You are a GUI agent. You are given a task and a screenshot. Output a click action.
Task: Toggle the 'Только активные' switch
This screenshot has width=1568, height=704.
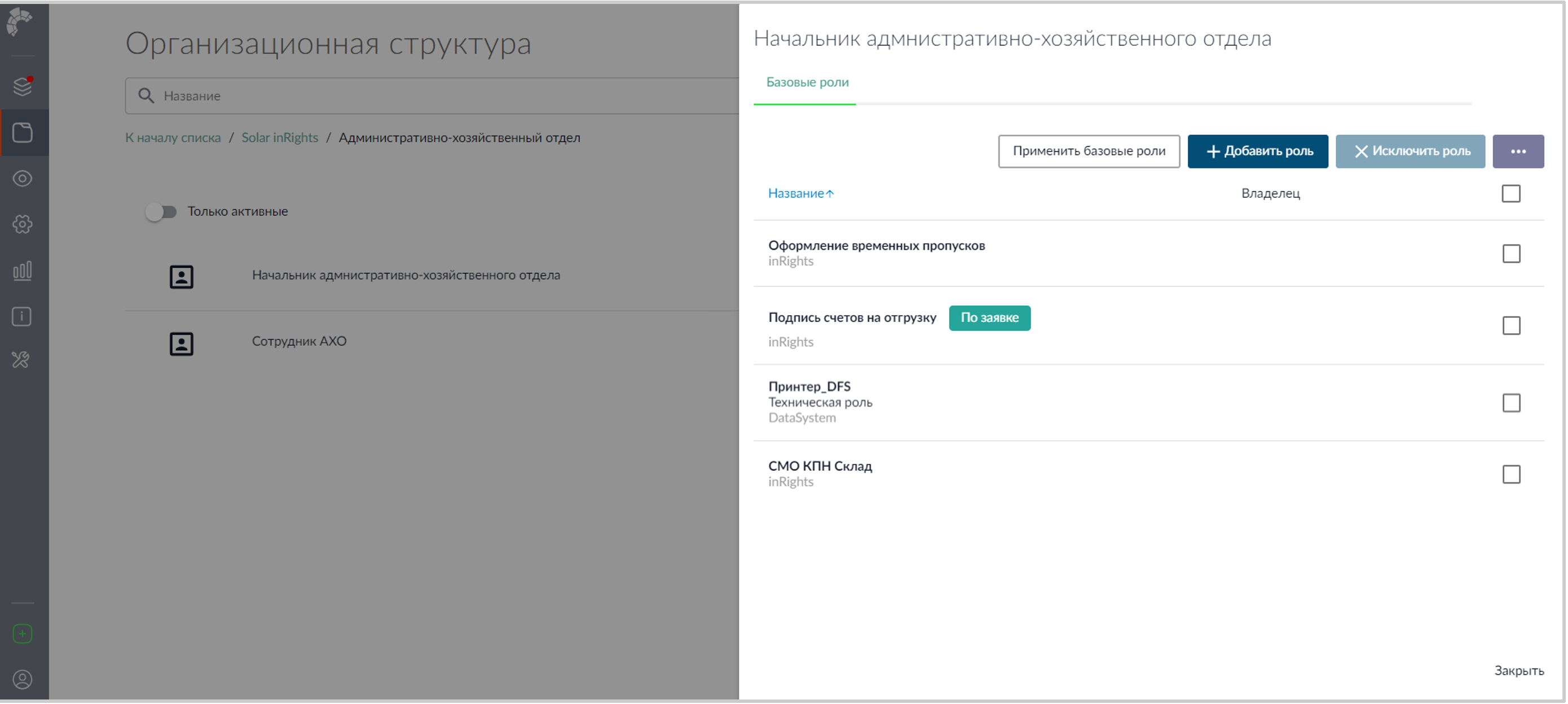(x=161, y=212)
